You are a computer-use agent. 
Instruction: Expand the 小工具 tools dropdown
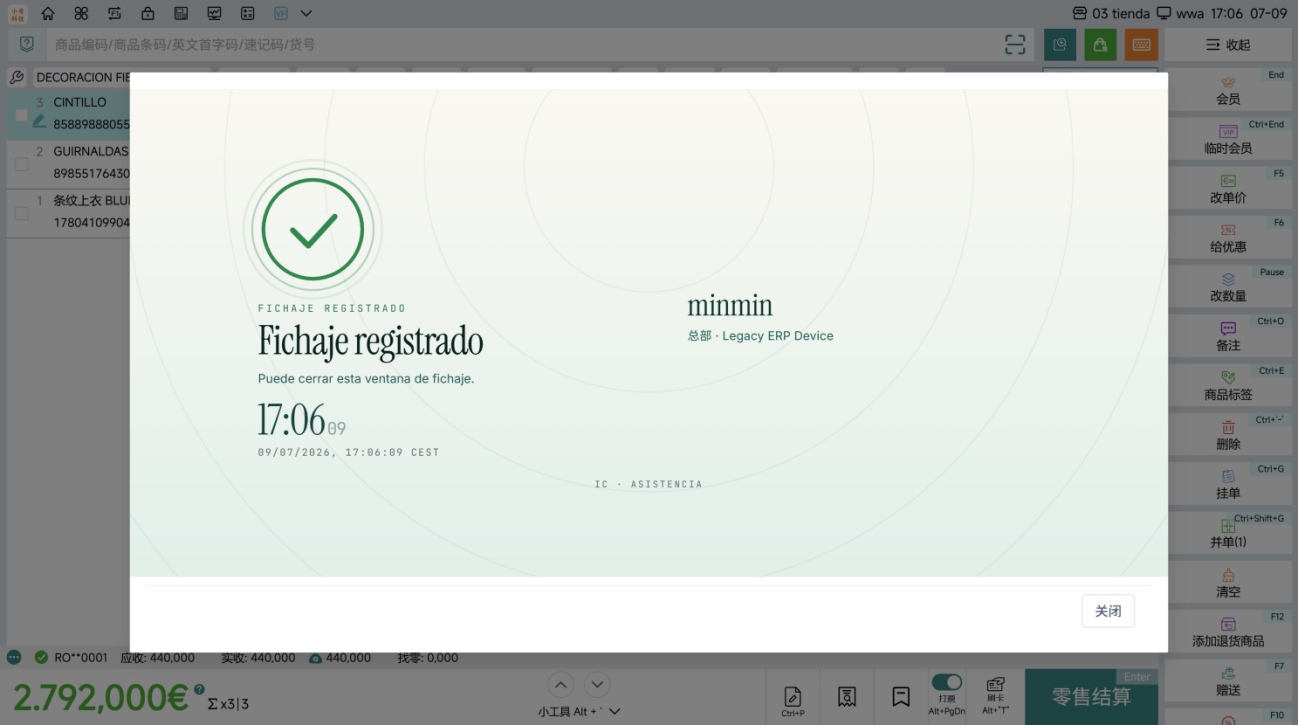coord(579,711)
